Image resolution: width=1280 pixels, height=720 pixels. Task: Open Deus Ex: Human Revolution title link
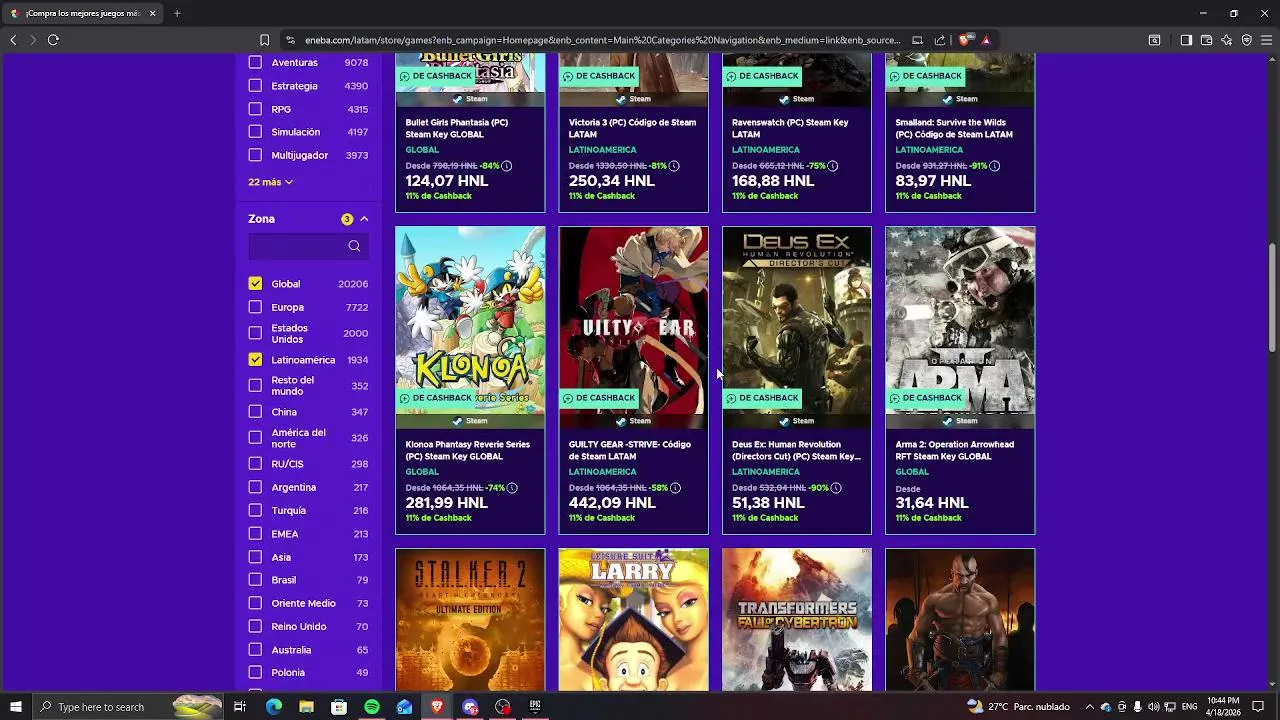pos(796,450)
